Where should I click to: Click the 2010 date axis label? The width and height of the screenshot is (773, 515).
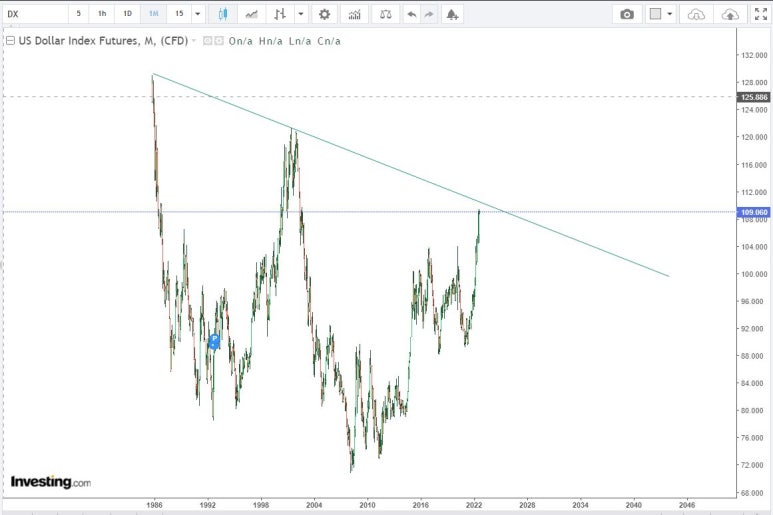[x=367, y=505]
